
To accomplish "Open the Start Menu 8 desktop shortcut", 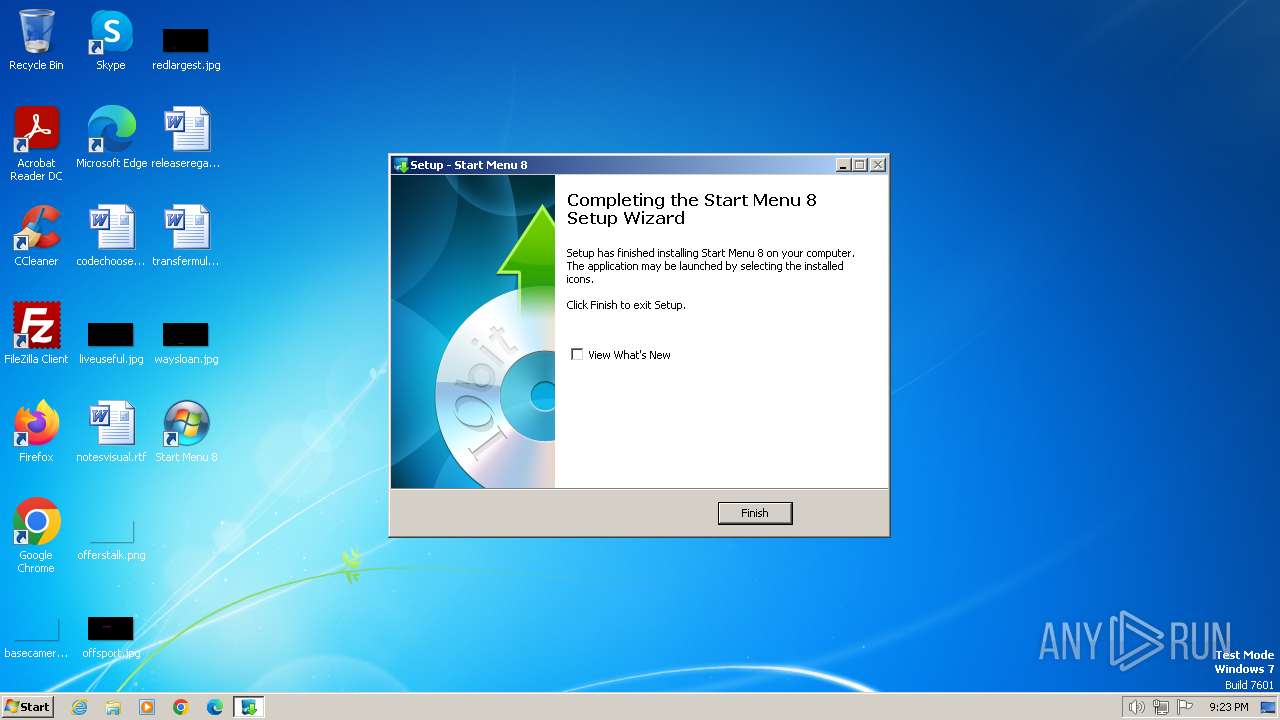I will 186,432.
